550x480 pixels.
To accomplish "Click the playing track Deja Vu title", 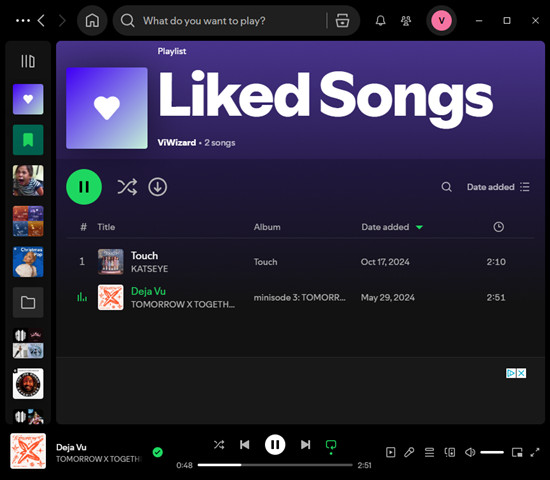I will (148, 291).
